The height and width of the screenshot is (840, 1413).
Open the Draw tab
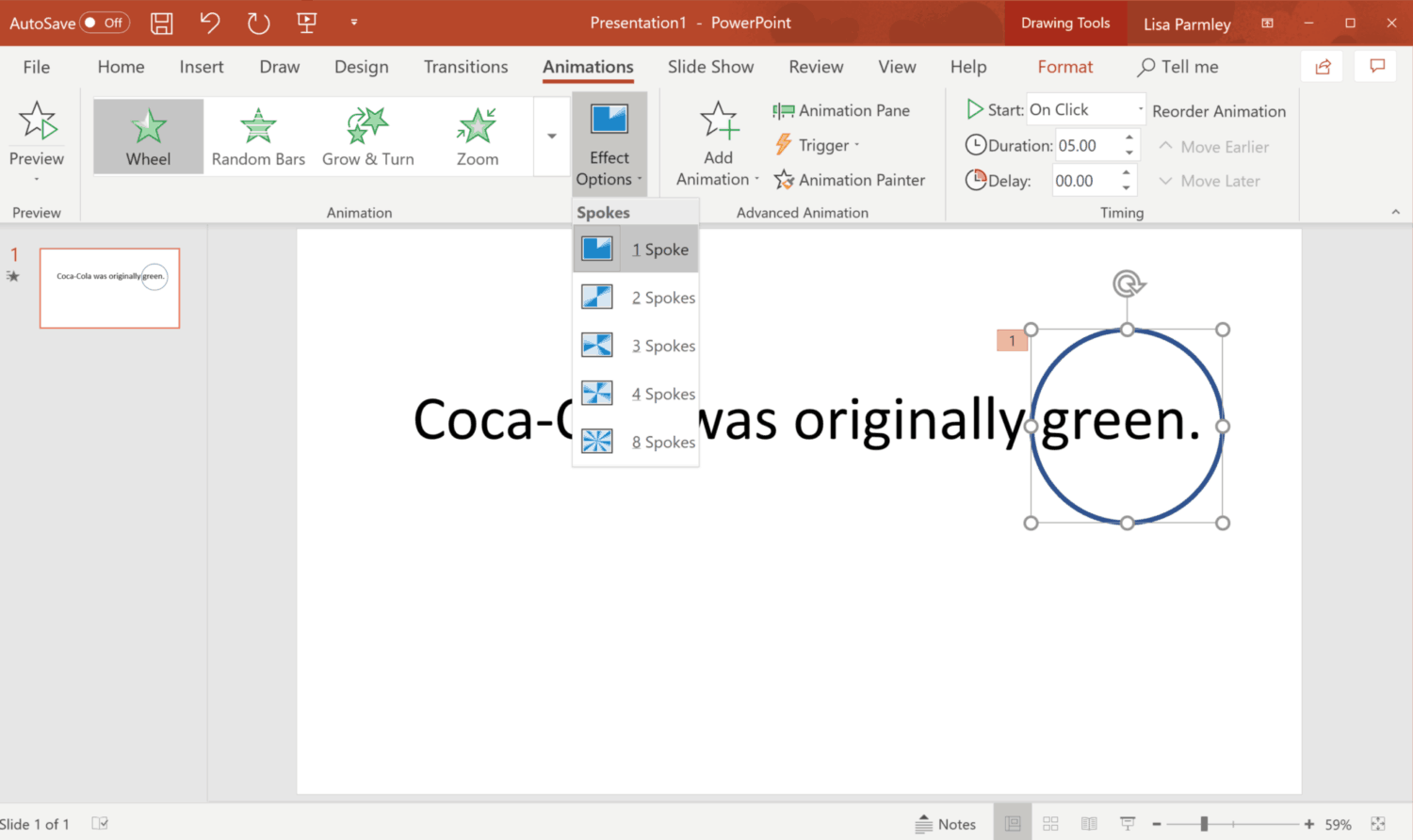pos(280,67)
